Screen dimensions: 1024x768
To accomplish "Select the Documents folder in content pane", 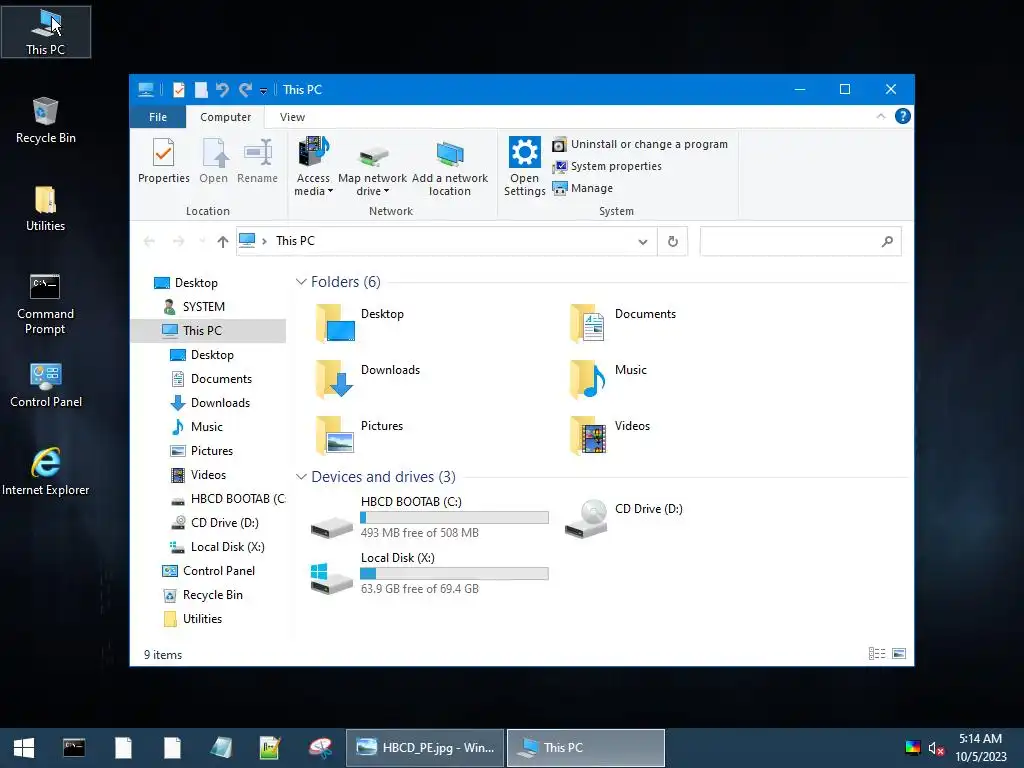I will (624, 323).
